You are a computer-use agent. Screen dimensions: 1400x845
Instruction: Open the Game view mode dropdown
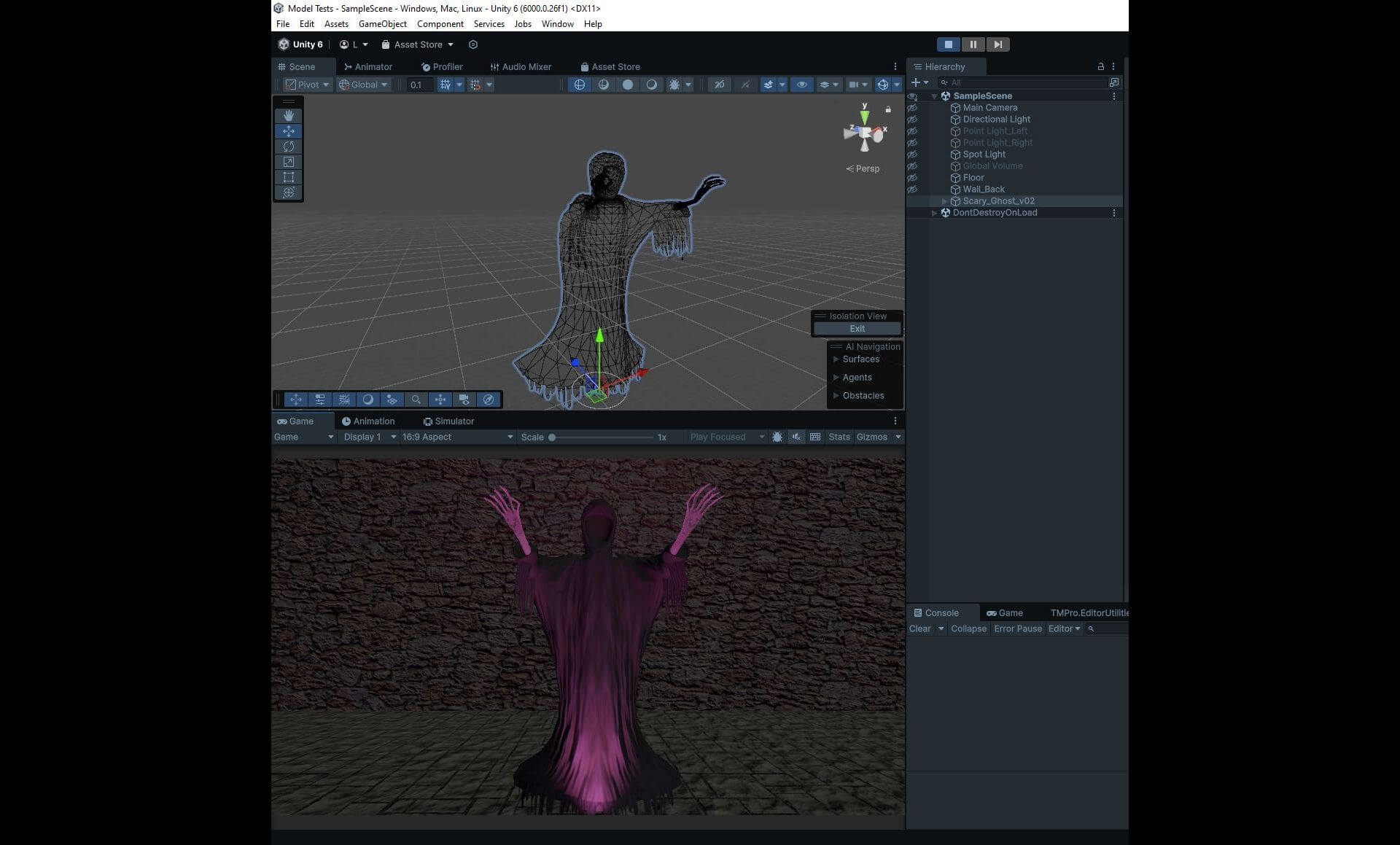click(303, 437)
